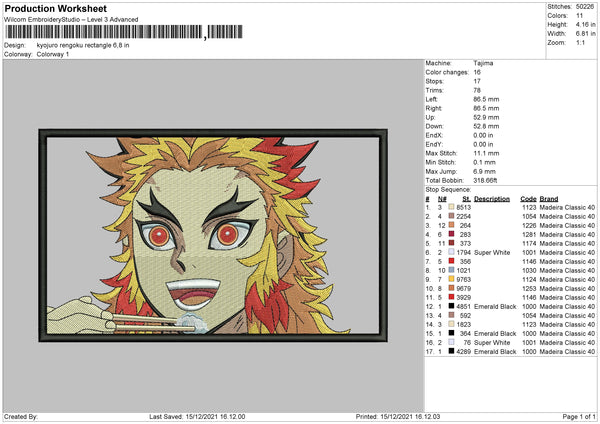Select design name 'kyojuro rengoku rectangle 6,8 in'
This screenshot has height=424, width=600.
pos(83,45)
